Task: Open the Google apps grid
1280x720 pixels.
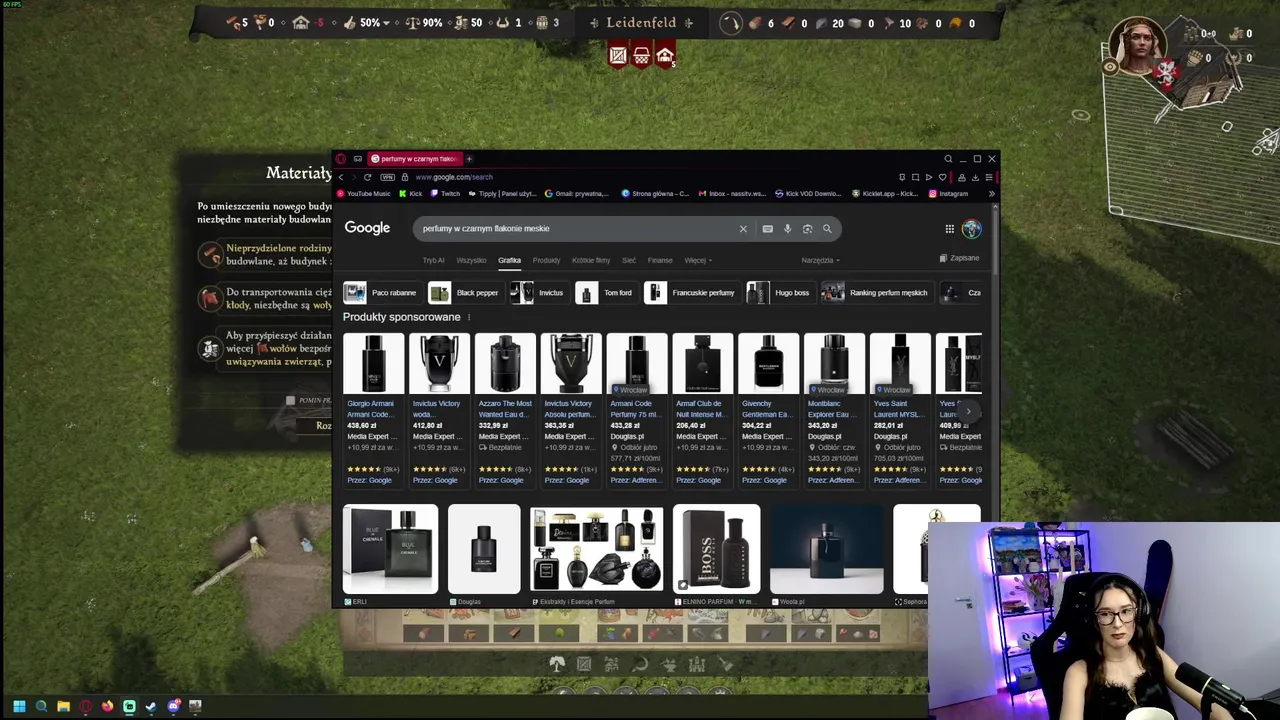Action: click(949, 229)
